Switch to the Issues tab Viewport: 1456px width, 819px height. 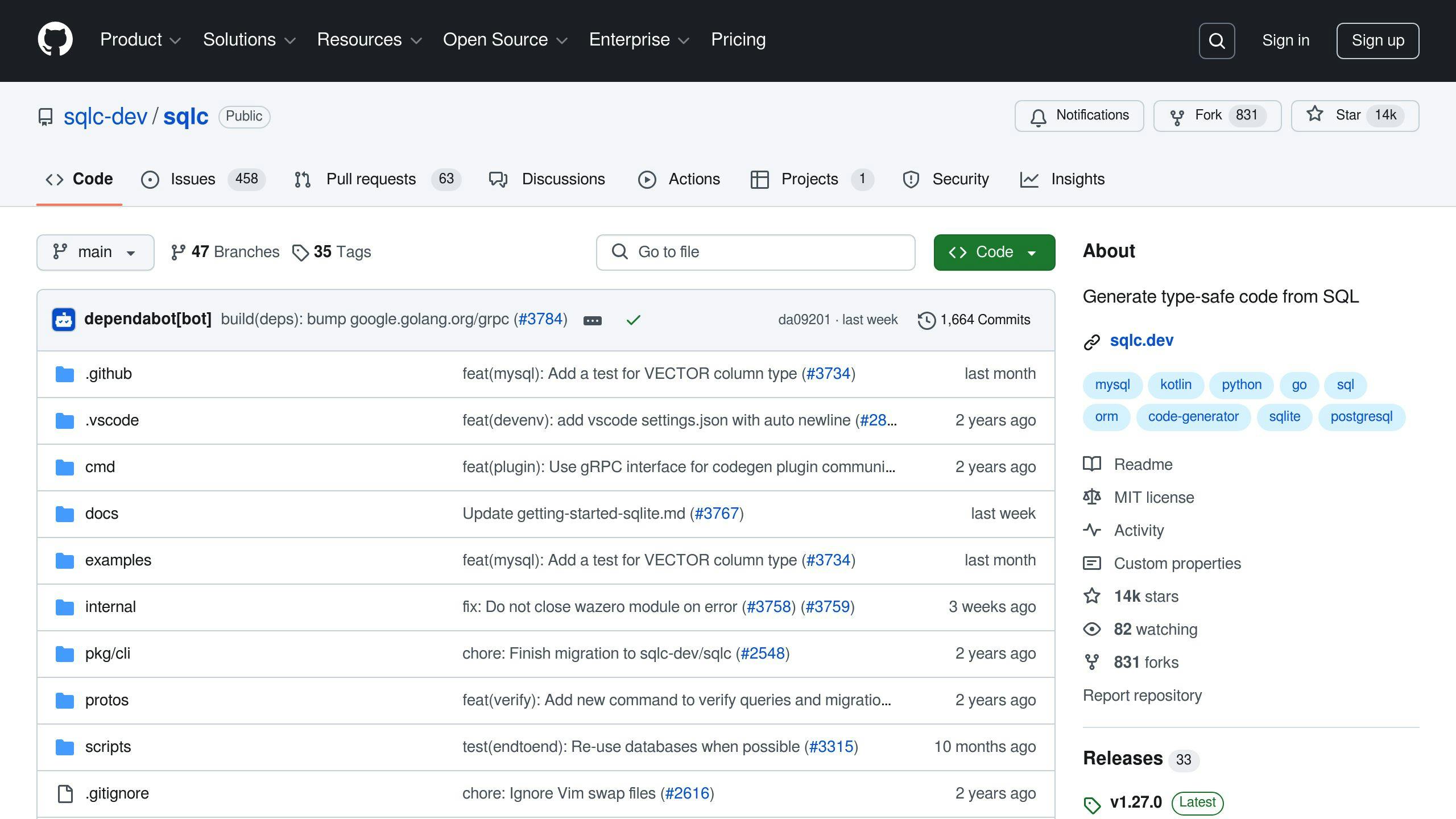click(203, 179)
